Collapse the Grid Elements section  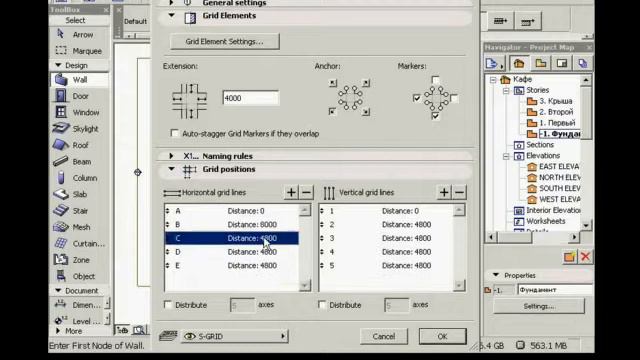click(171, 16)
